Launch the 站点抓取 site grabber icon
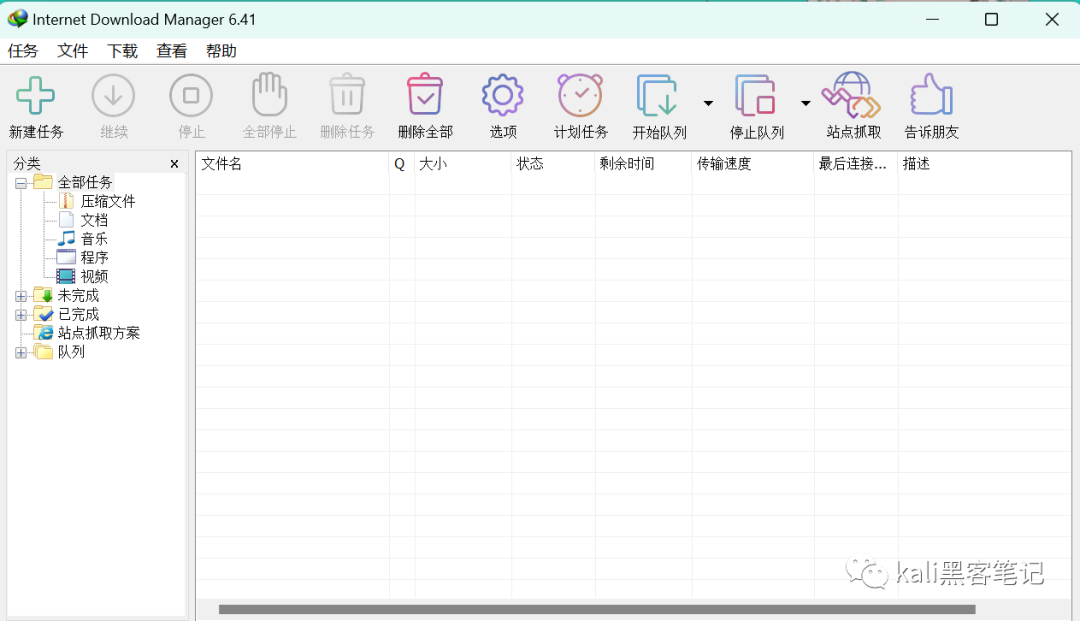 coord(853,95)
